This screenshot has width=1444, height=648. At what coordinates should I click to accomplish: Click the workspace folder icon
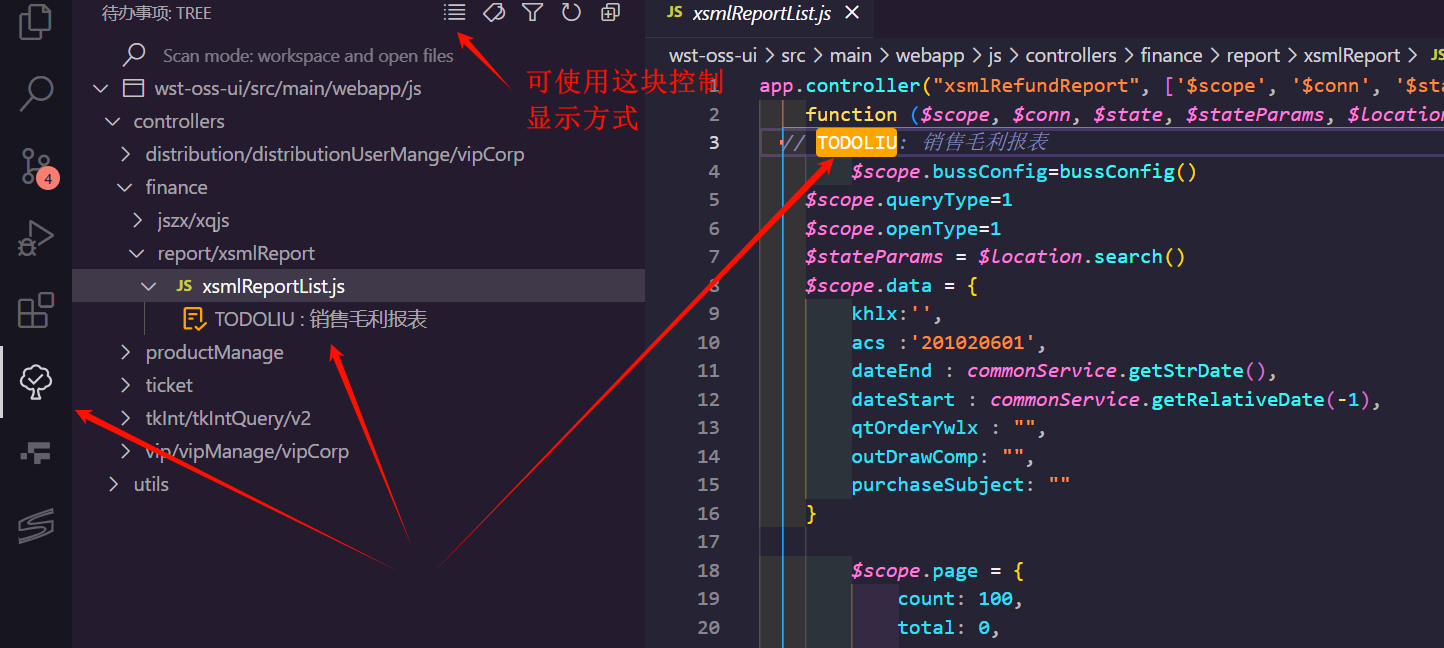coord(132,88)
